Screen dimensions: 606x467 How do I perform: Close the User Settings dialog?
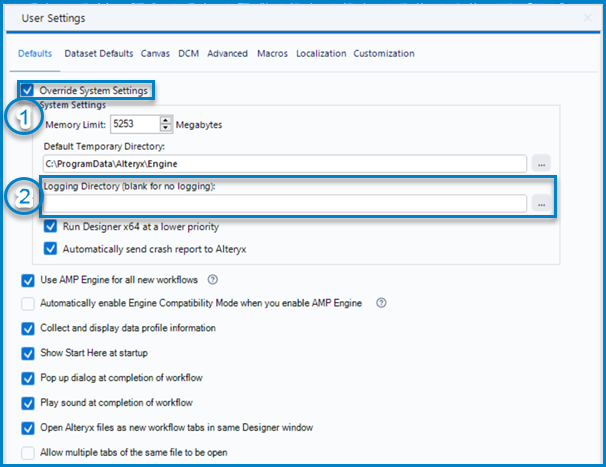coord(587,18)
